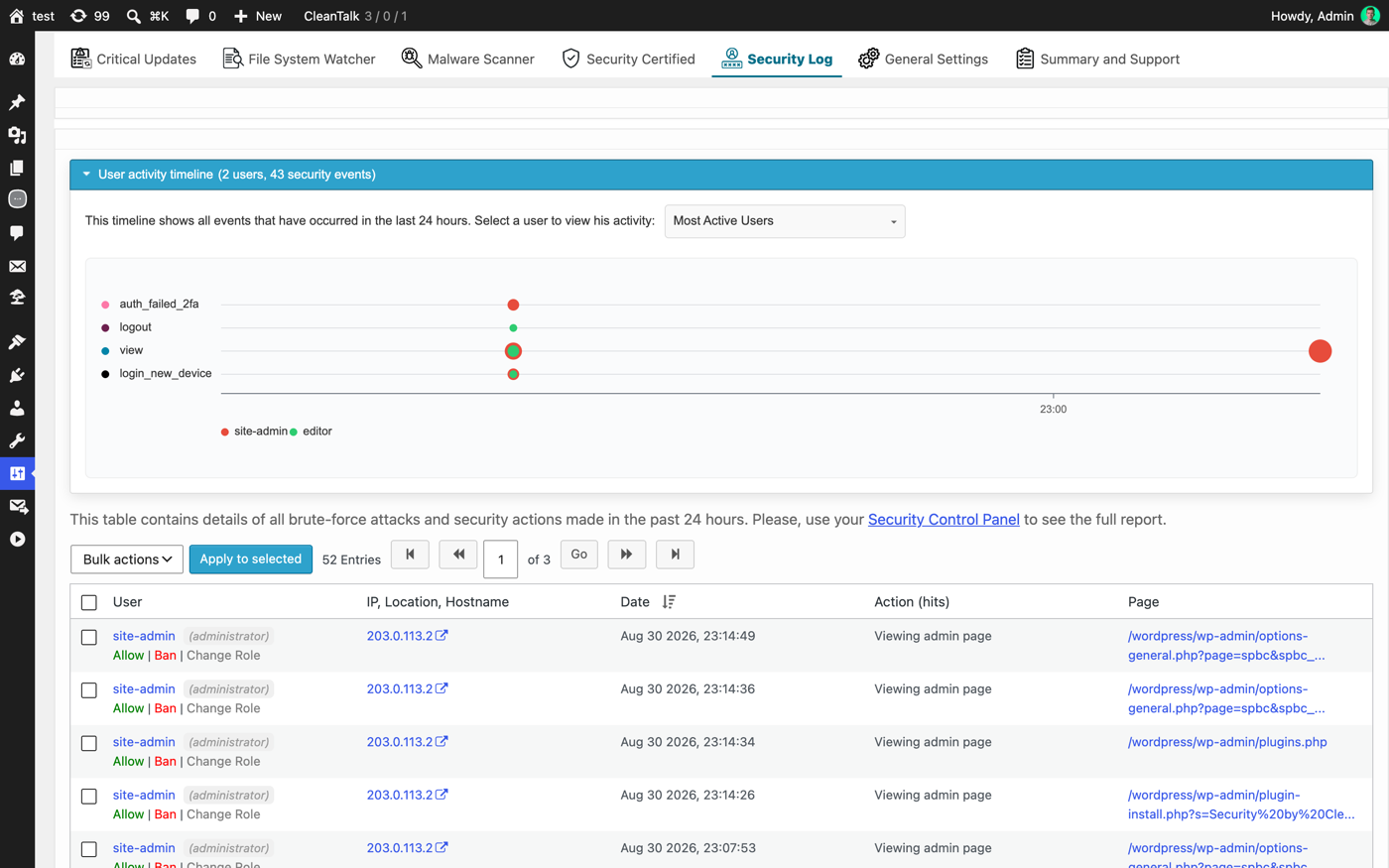Tick the select-all checkbox in table header
This screenshot has width=1389, height=868.
click(x=89, y=602)
